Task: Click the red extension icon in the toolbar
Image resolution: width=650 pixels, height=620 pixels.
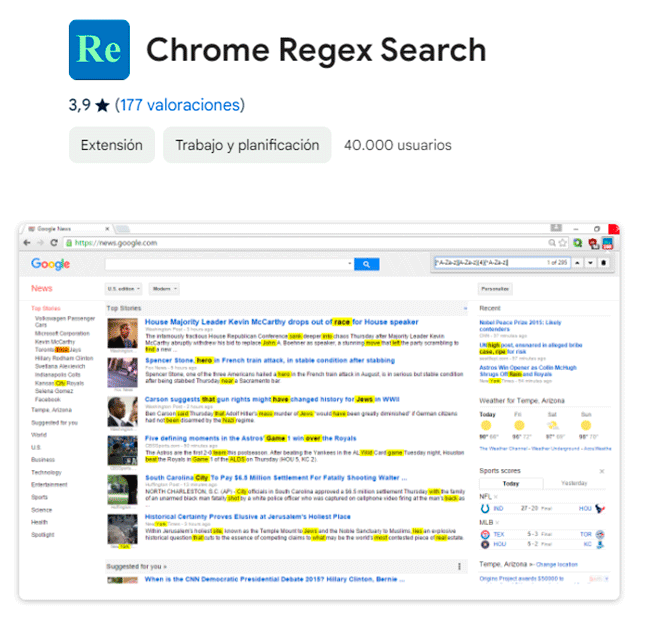Action: click(x=593, y=244)
